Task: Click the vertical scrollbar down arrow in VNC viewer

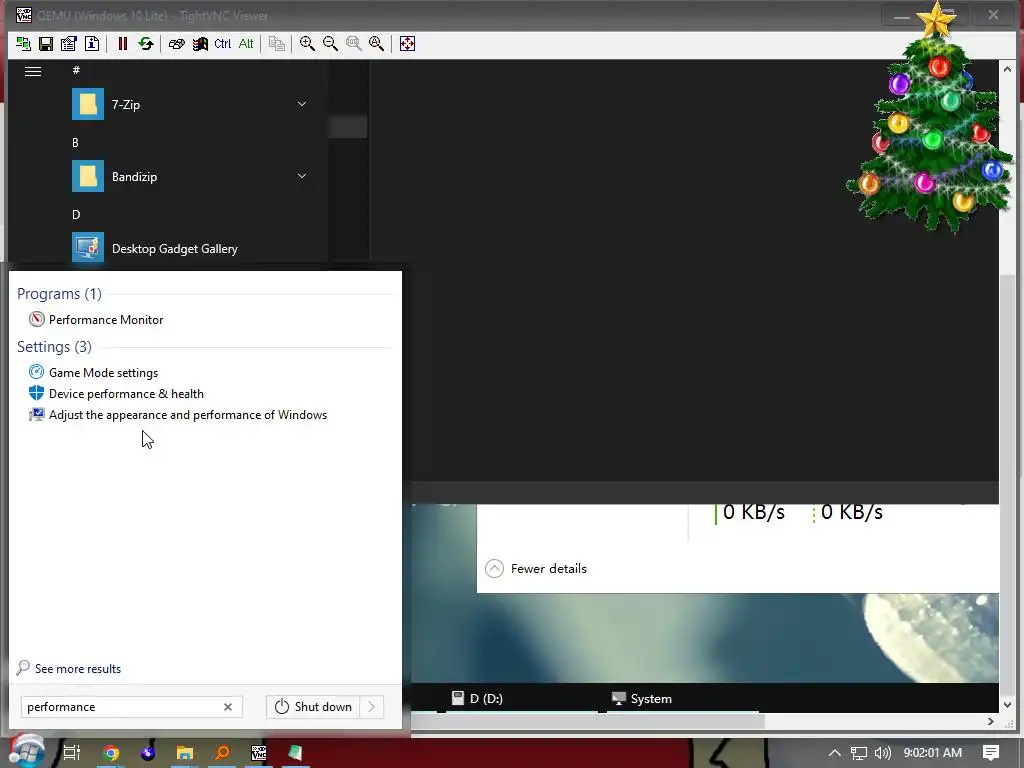Action: 1007,705
